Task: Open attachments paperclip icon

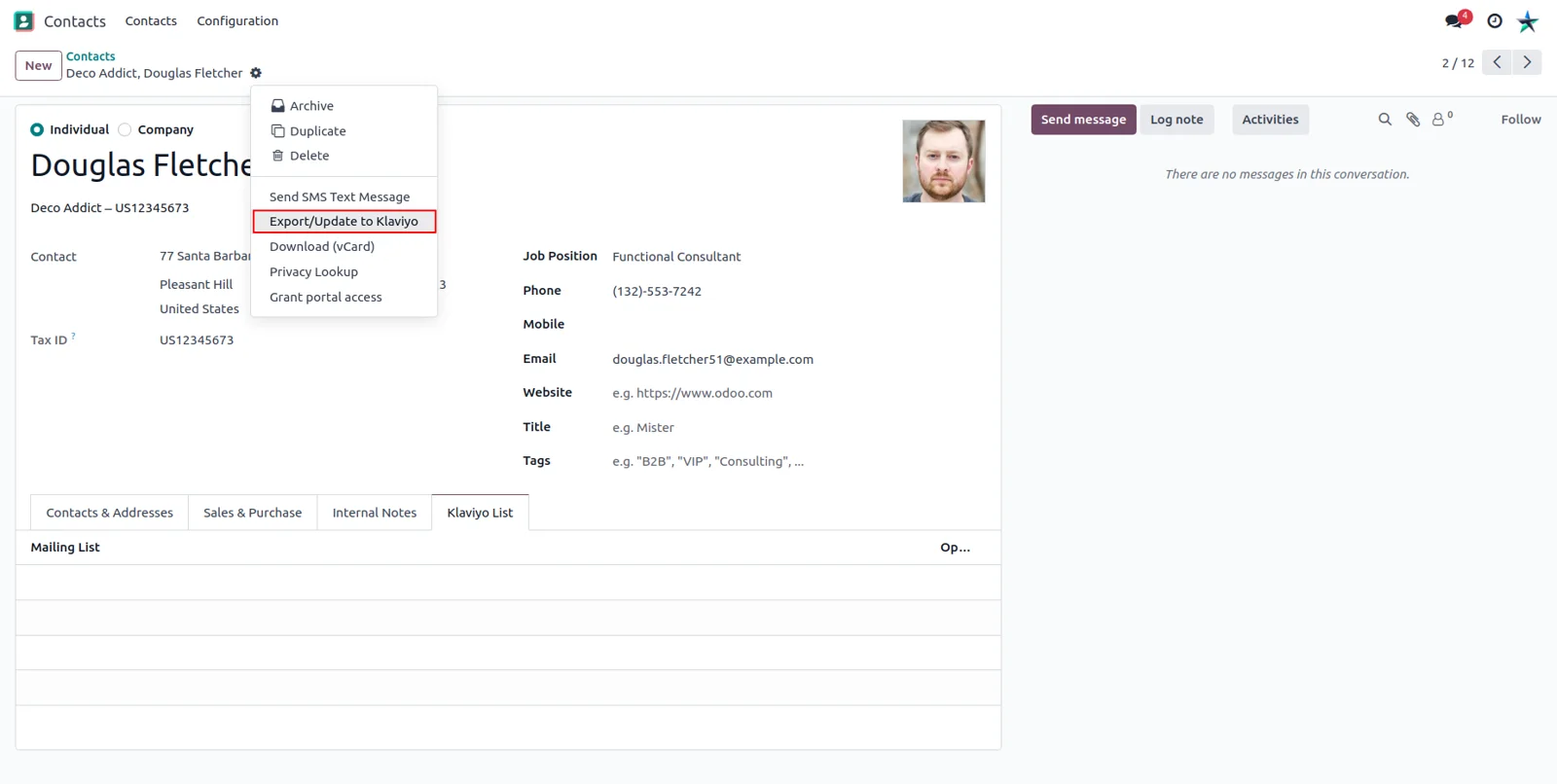Action: pos(1413,120)
